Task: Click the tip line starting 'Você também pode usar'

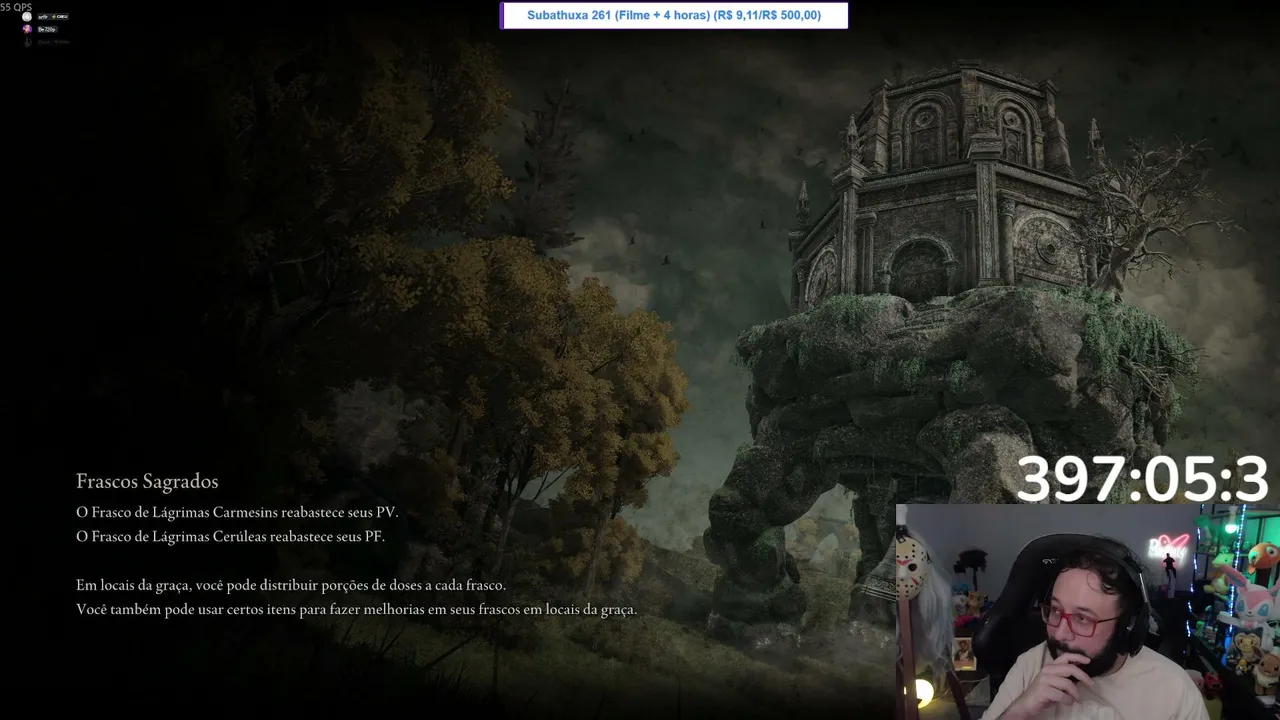Action: point(356,609)
